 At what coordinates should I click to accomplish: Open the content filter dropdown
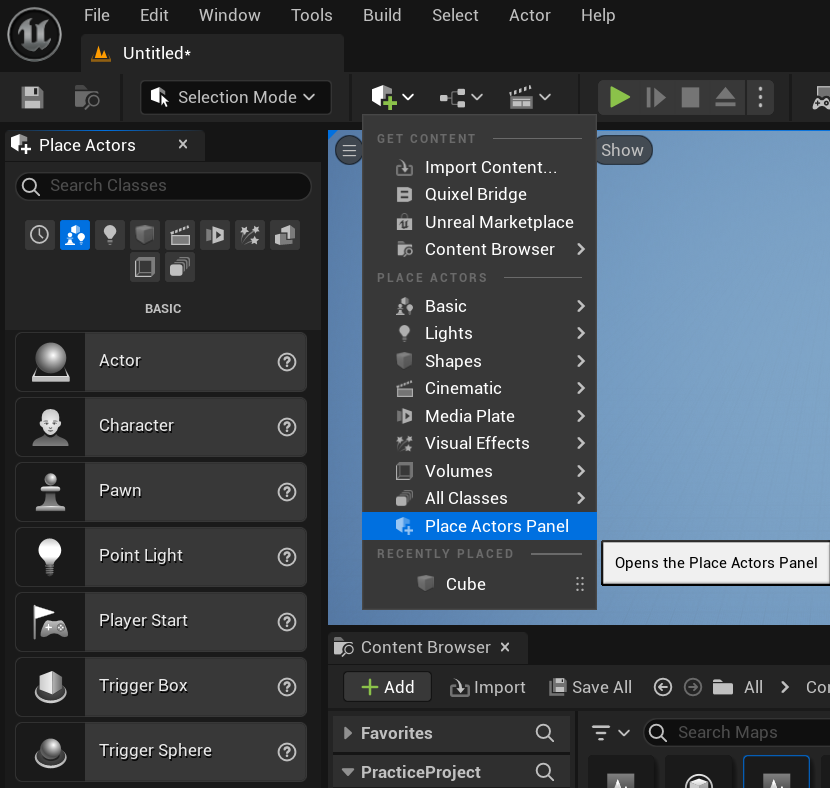pos(610,733)
